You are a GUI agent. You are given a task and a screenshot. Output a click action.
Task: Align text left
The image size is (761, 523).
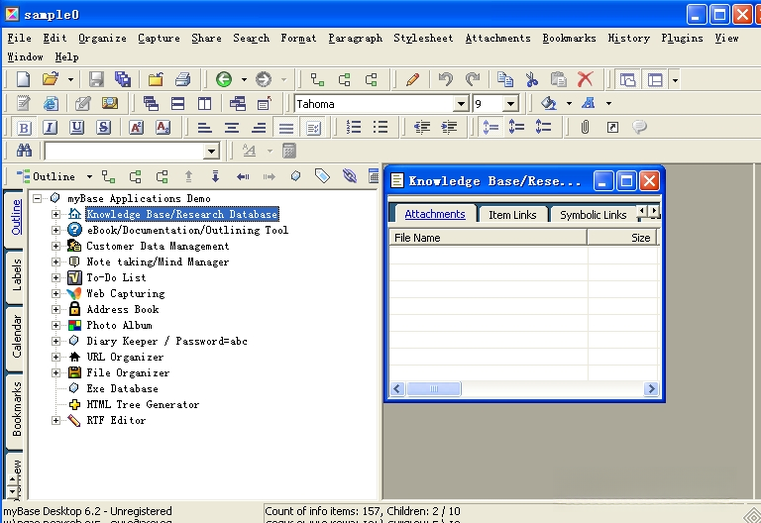click(204, 127)
